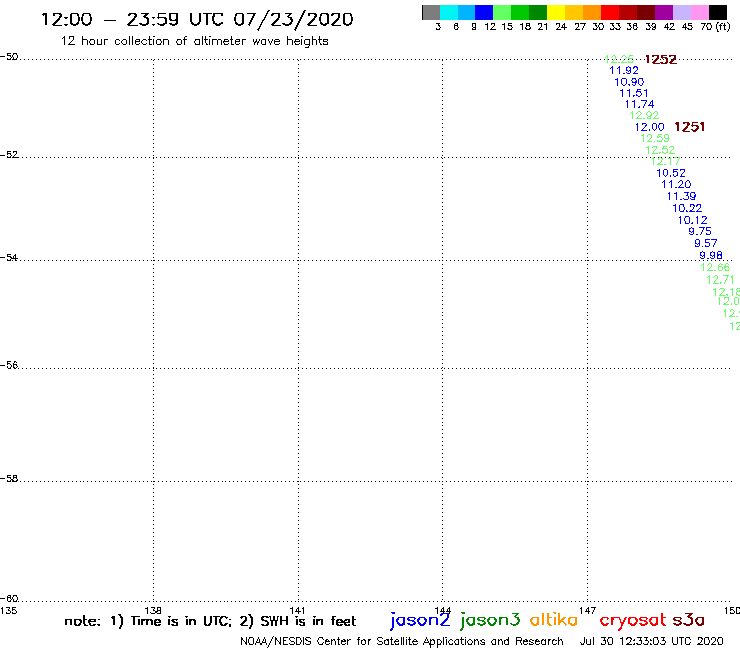The height and width of the screenshot is (650, 740).
Task: Click the 141 longitude axis label
Action: [298, 611]
